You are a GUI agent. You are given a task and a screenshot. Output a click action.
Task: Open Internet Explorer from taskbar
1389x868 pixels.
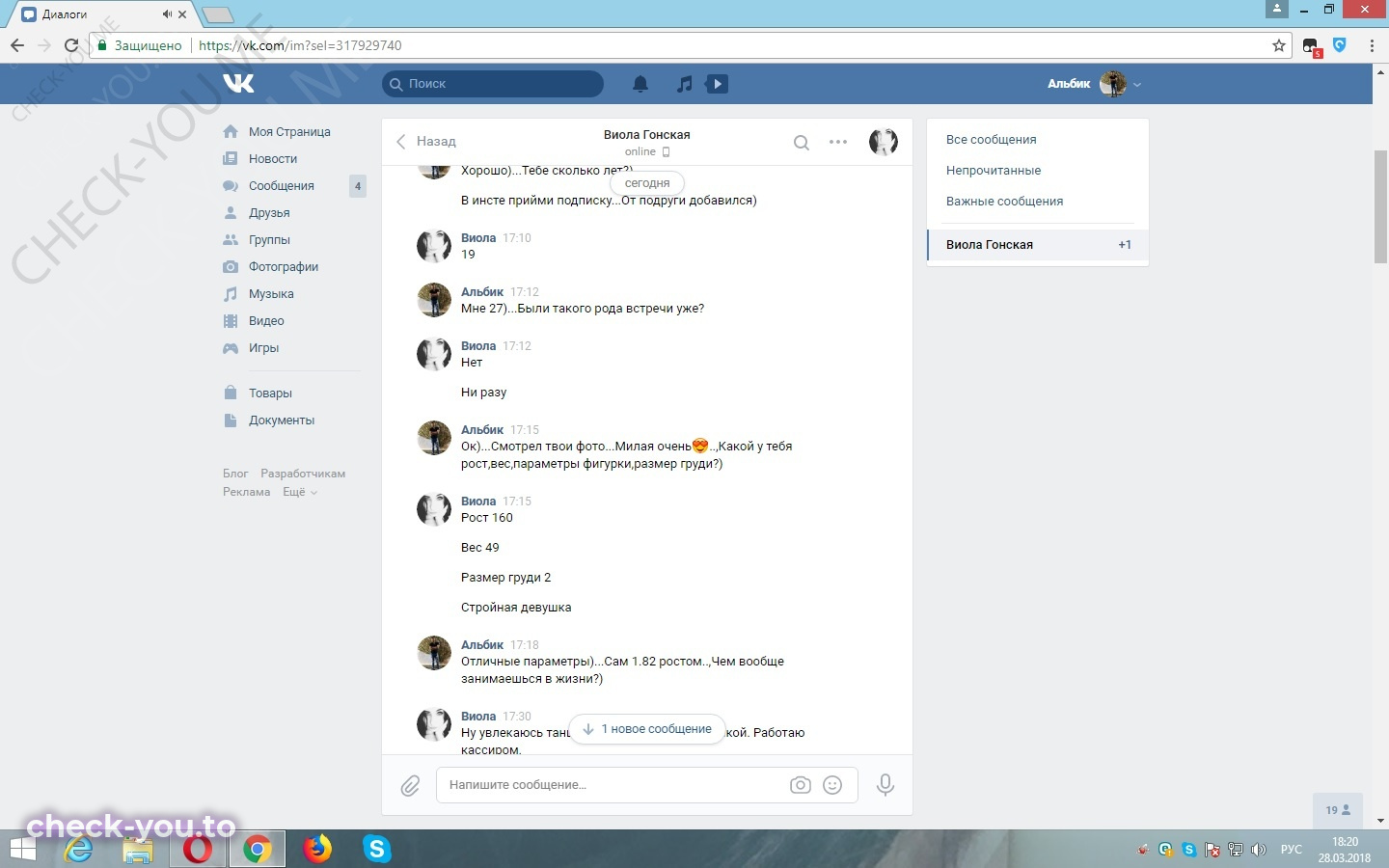tap(78, 849)
